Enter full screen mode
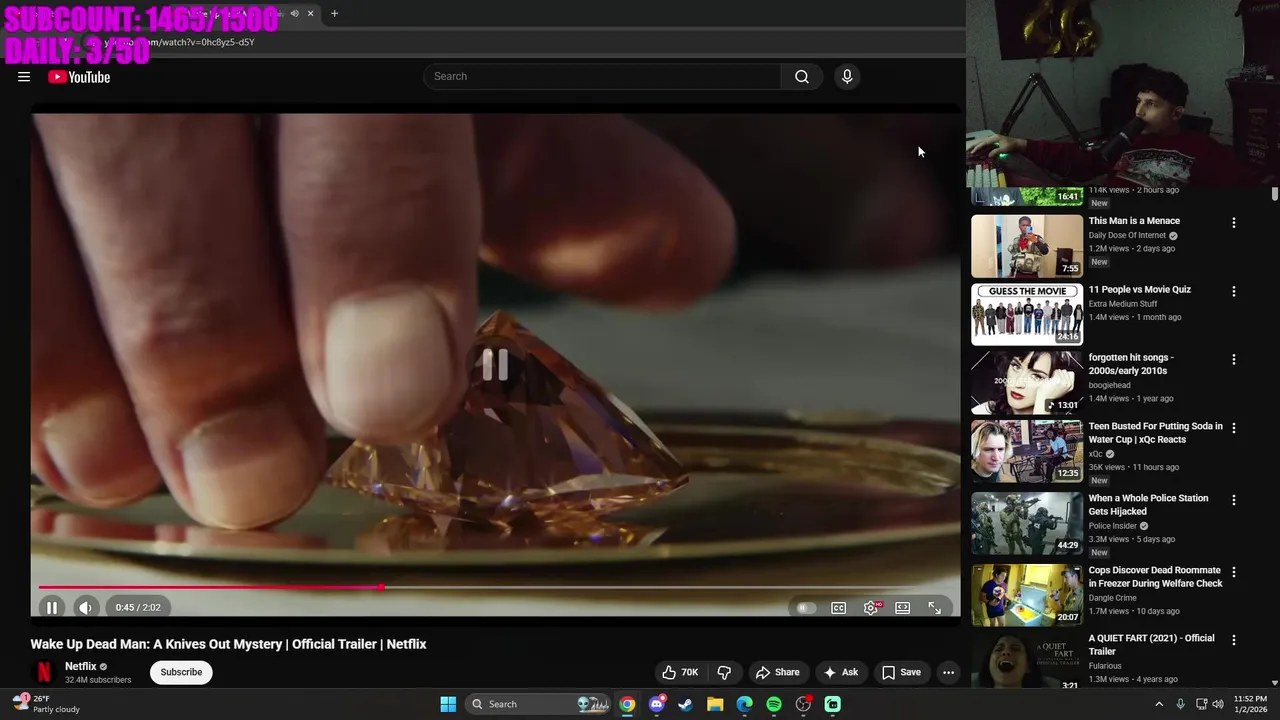This screenshot has width=1280, height=720. click(934, 608)
